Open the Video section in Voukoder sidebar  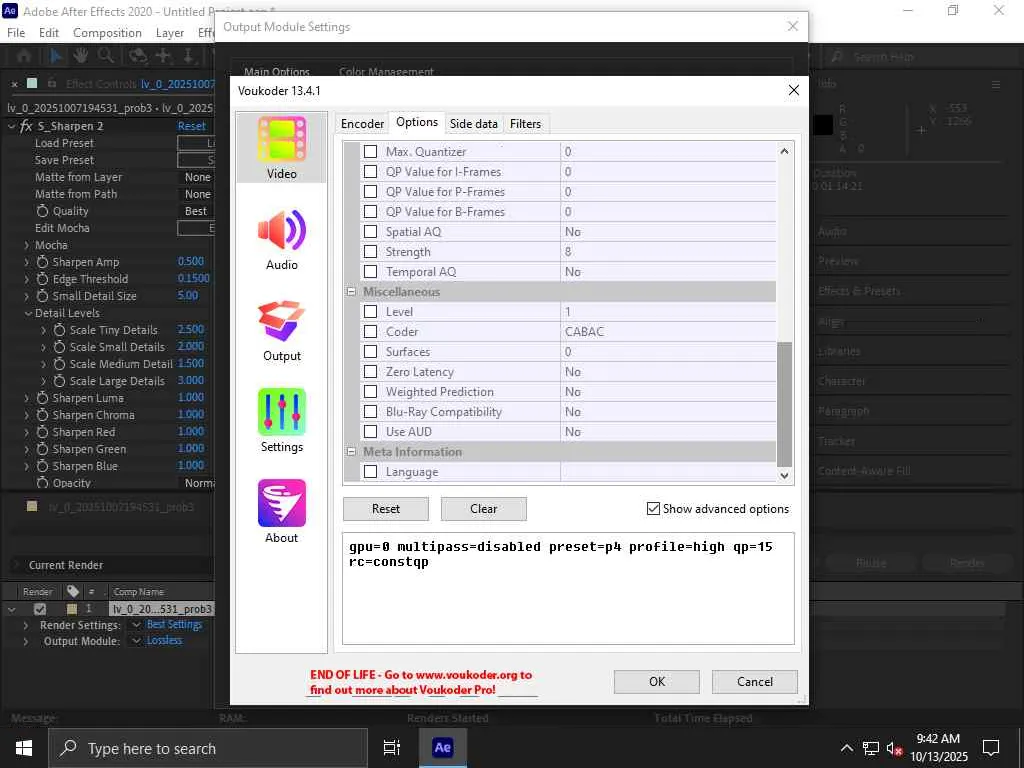coord(281,148)
